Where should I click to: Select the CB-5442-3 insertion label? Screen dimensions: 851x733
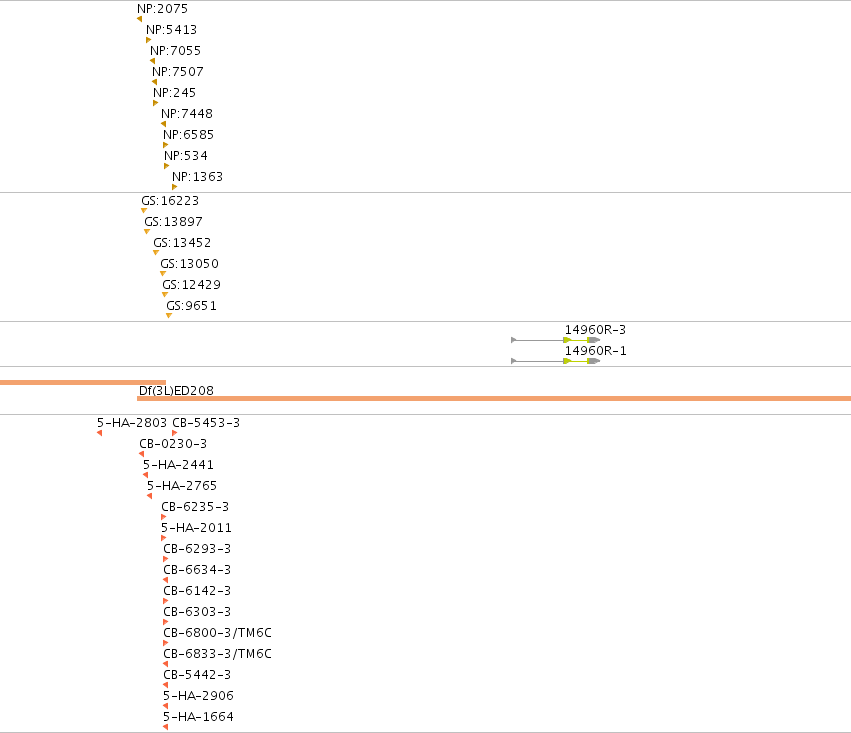[197, 675]
